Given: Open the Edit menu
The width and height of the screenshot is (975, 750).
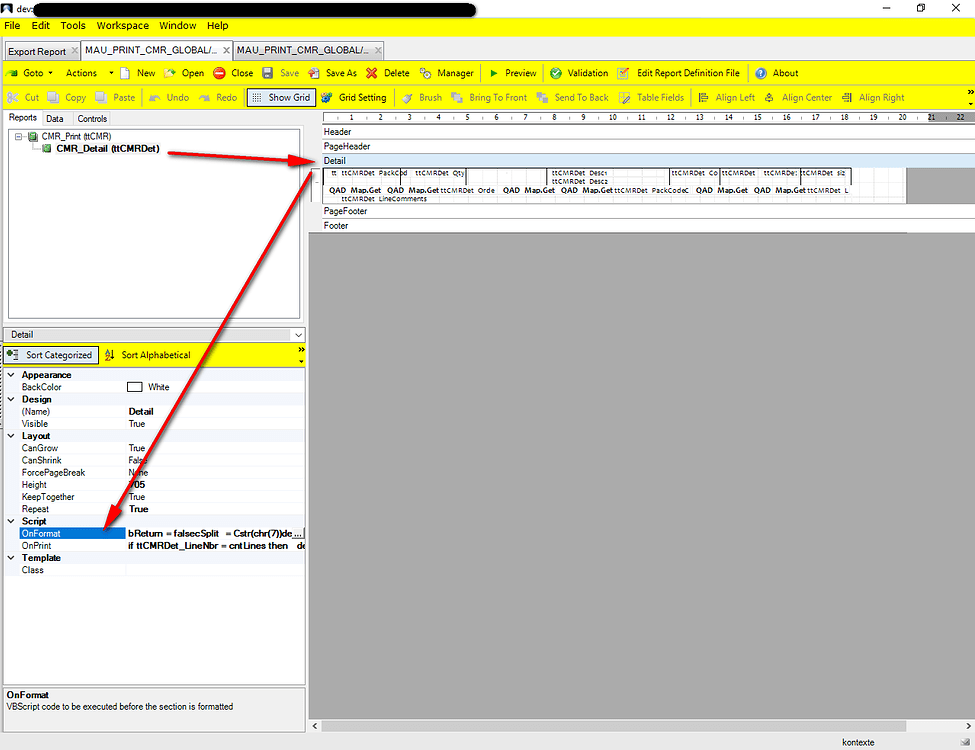Looking at the screenshot, I should [40, 25].
